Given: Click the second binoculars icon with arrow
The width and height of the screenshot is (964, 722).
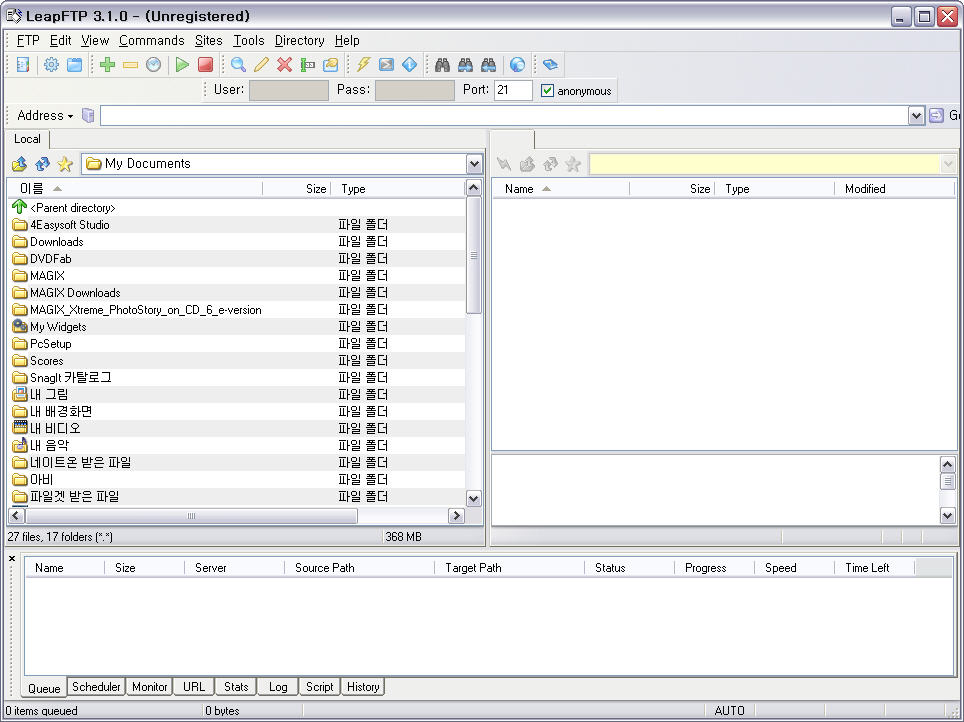Looking at the screenshot, I should (x=465, y=65).
